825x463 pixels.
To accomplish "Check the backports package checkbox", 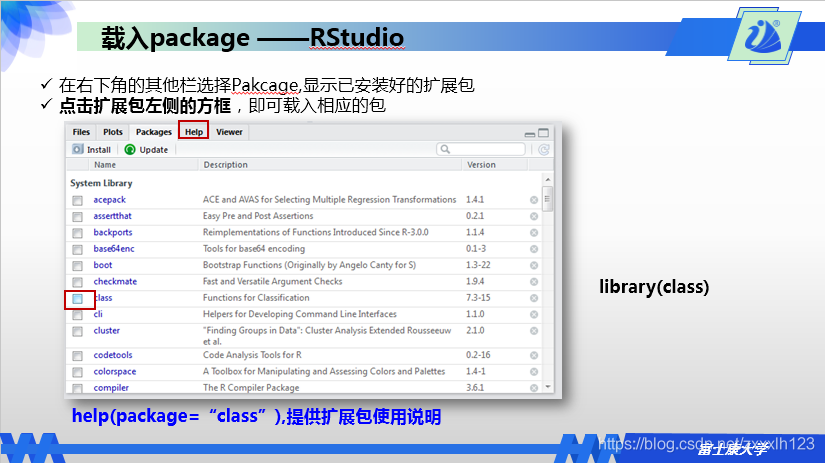I will click(77, 233).
